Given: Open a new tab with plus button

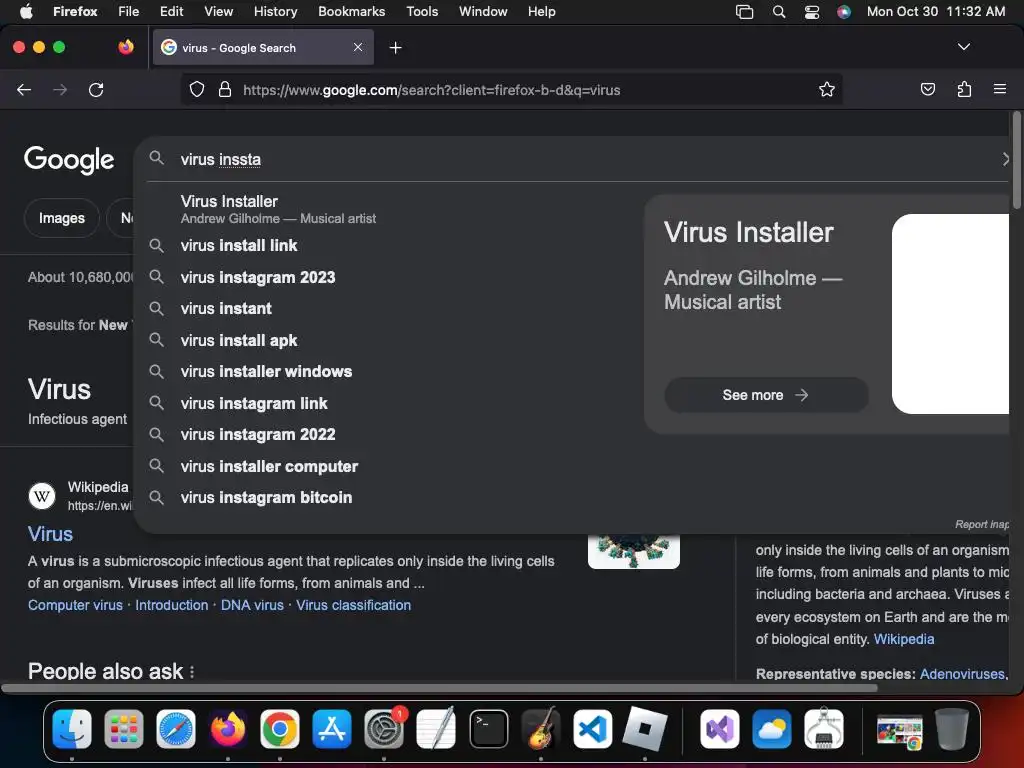Looking at the screenshot, I should click(x=395, y=48).
